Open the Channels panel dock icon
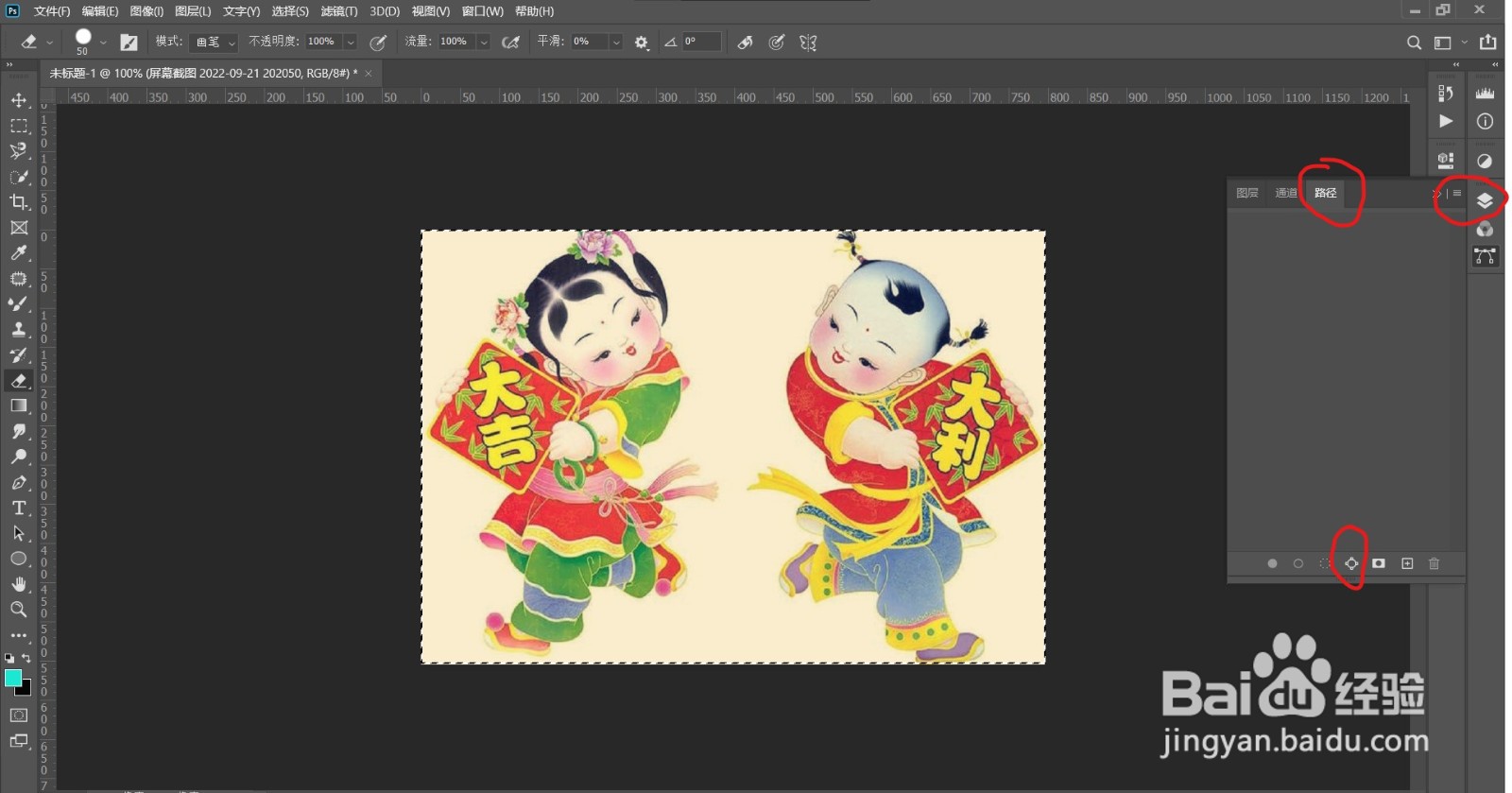 click(x=1485, y=229)
